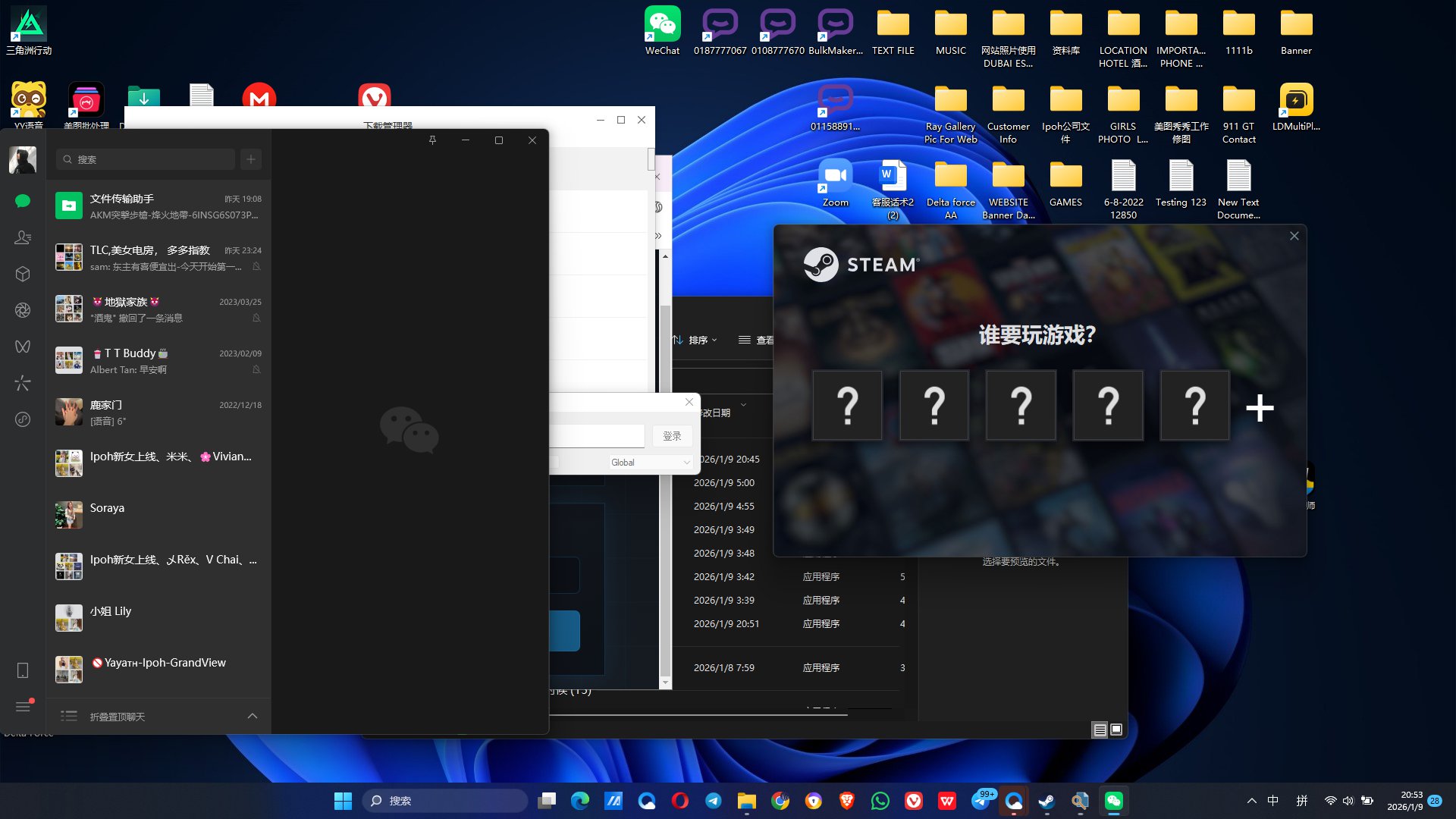The image size is (1456, 819).
Task: Open WeChat Favorites cube icon
Action: click(x=23, y=274)
